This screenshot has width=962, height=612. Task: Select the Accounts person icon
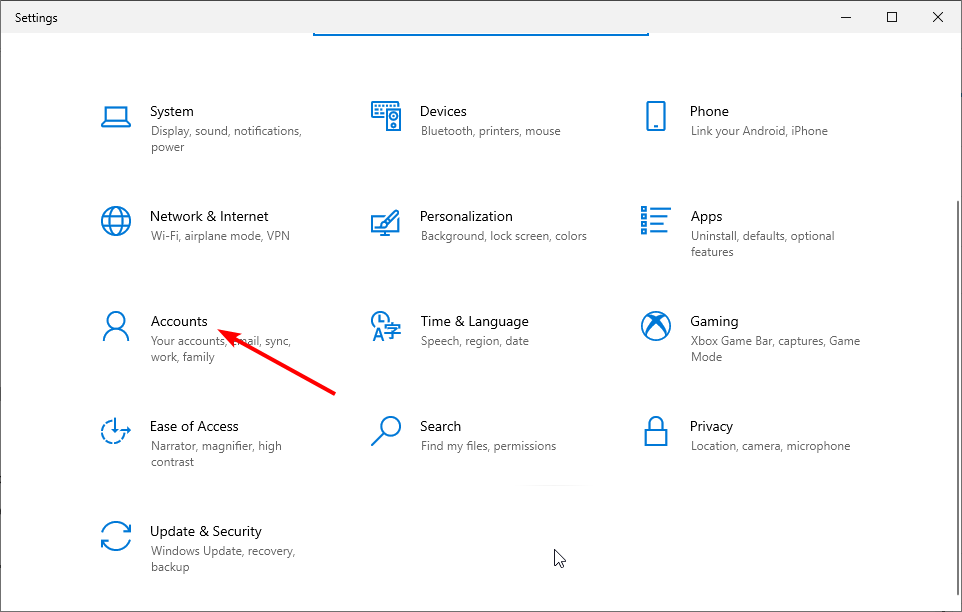[116, 326]
